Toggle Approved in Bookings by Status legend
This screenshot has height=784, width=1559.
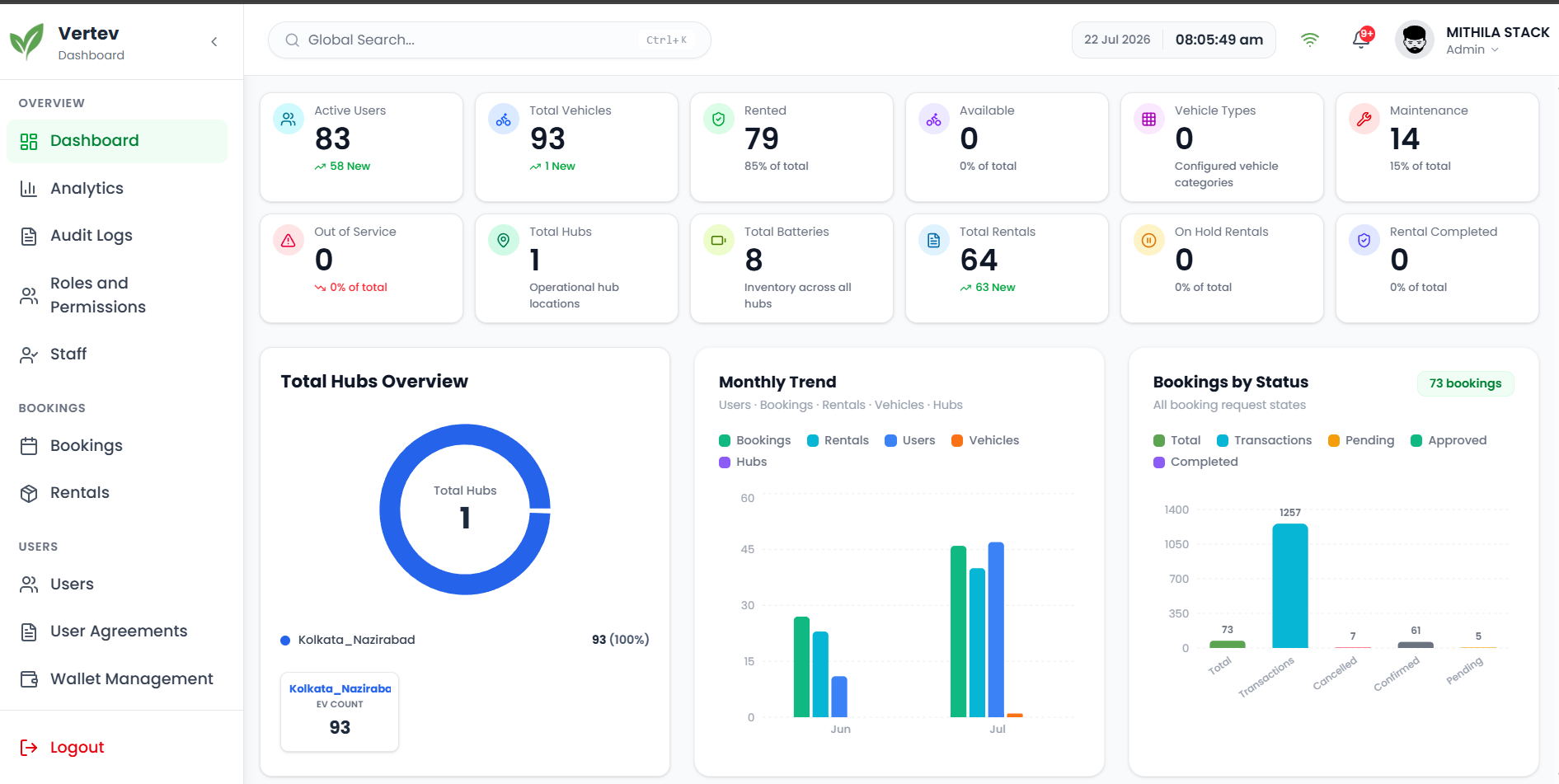click(x=1449, y=440)
